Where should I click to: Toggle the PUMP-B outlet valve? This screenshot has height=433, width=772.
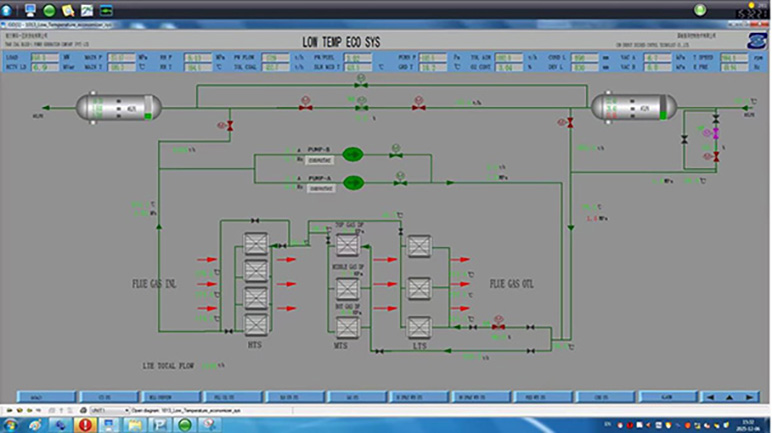pyautogui.click(x=397, y=155)
